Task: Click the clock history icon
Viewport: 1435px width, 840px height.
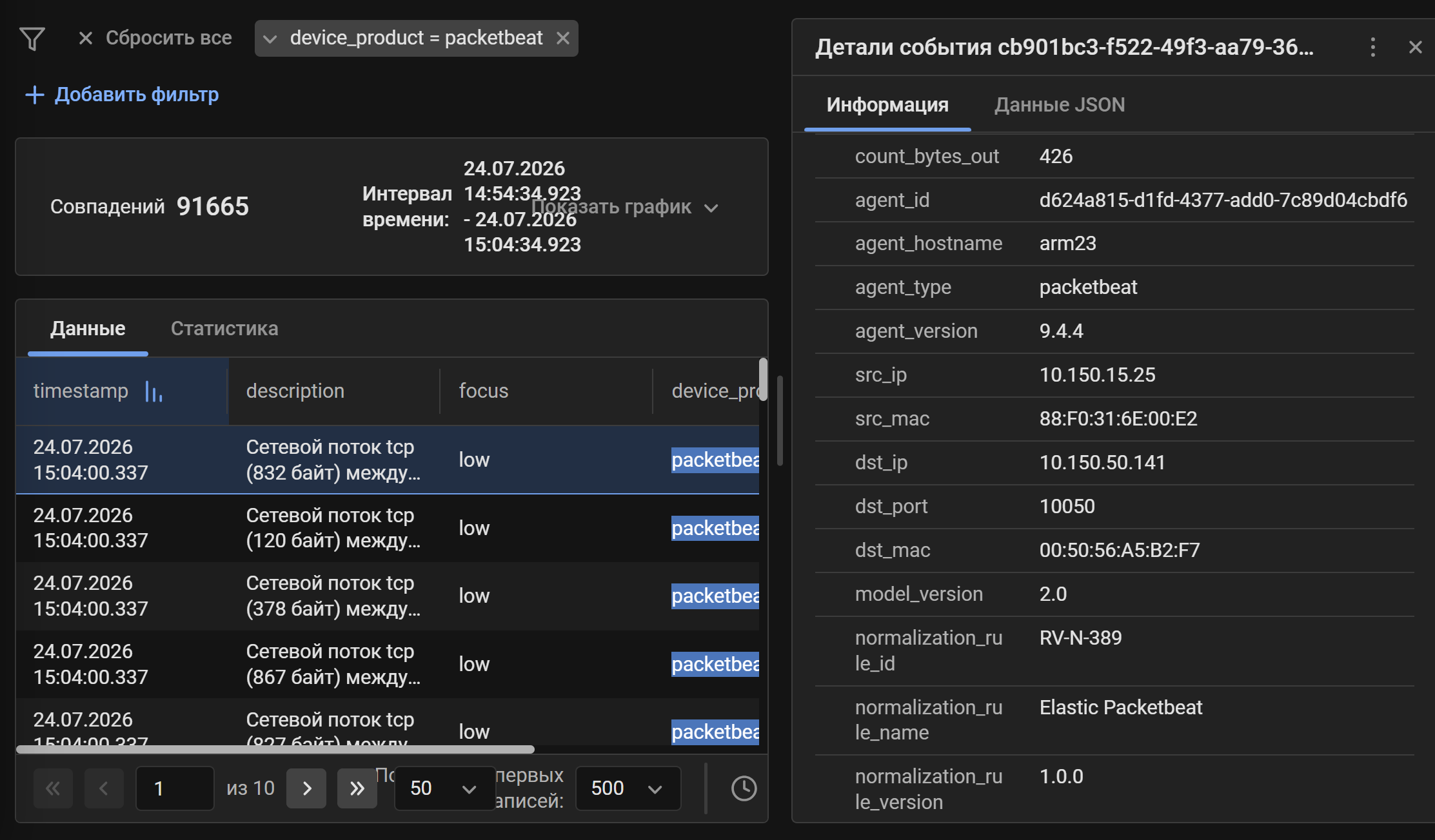Action: tap(744, 788)
